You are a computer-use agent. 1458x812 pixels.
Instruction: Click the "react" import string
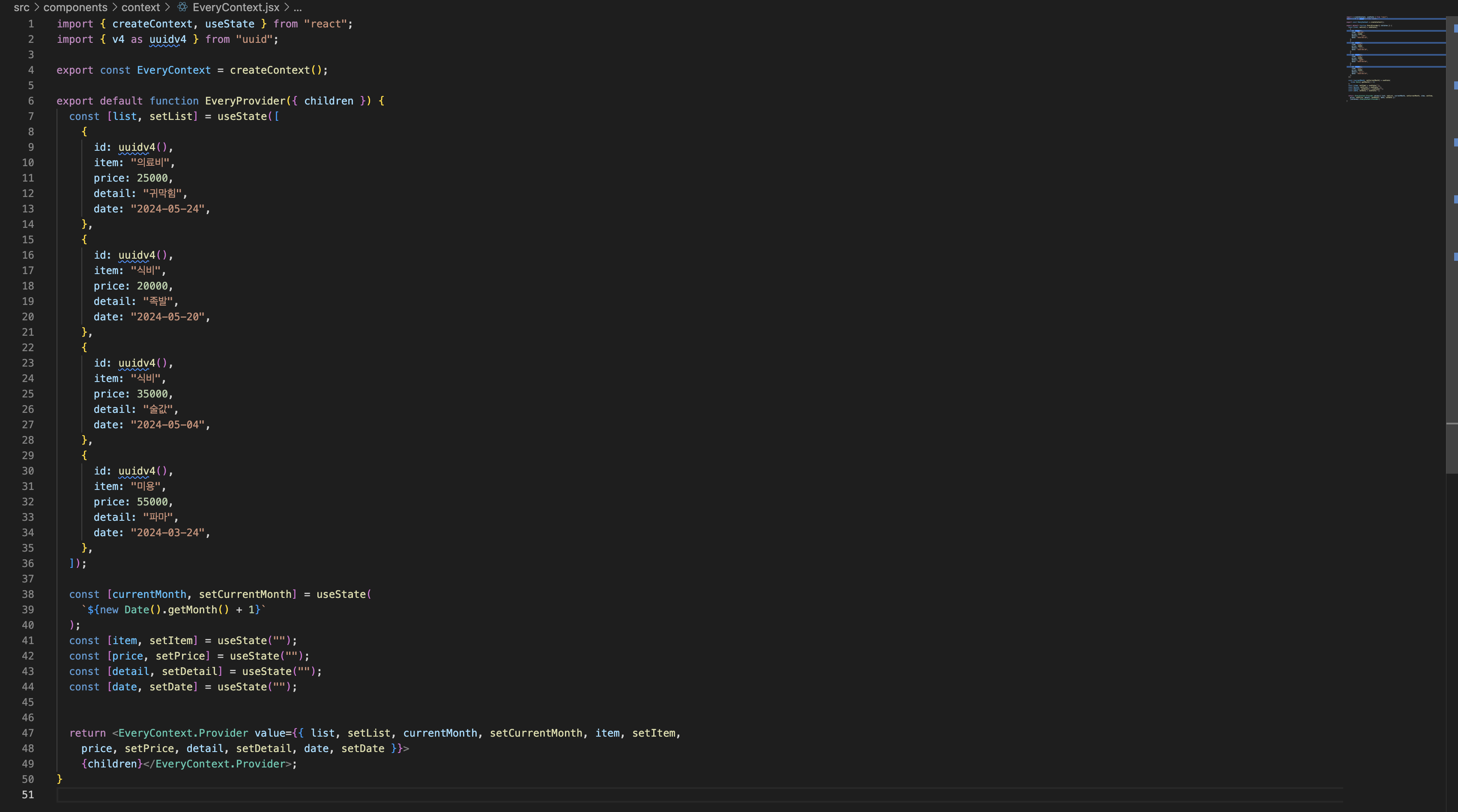[x=326, y=24]
